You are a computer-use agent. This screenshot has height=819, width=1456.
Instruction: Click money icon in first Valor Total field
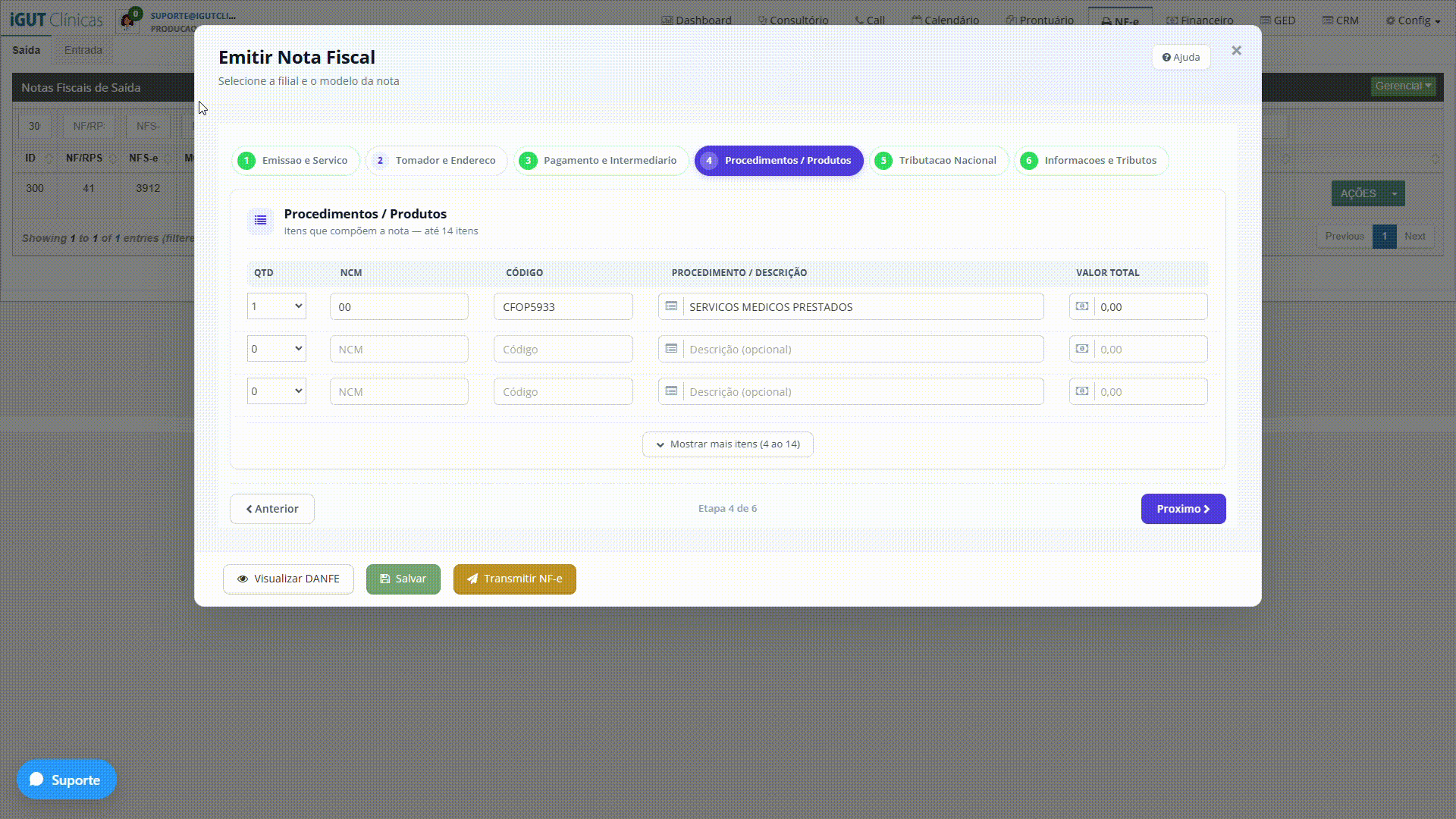click(1082, 306)
